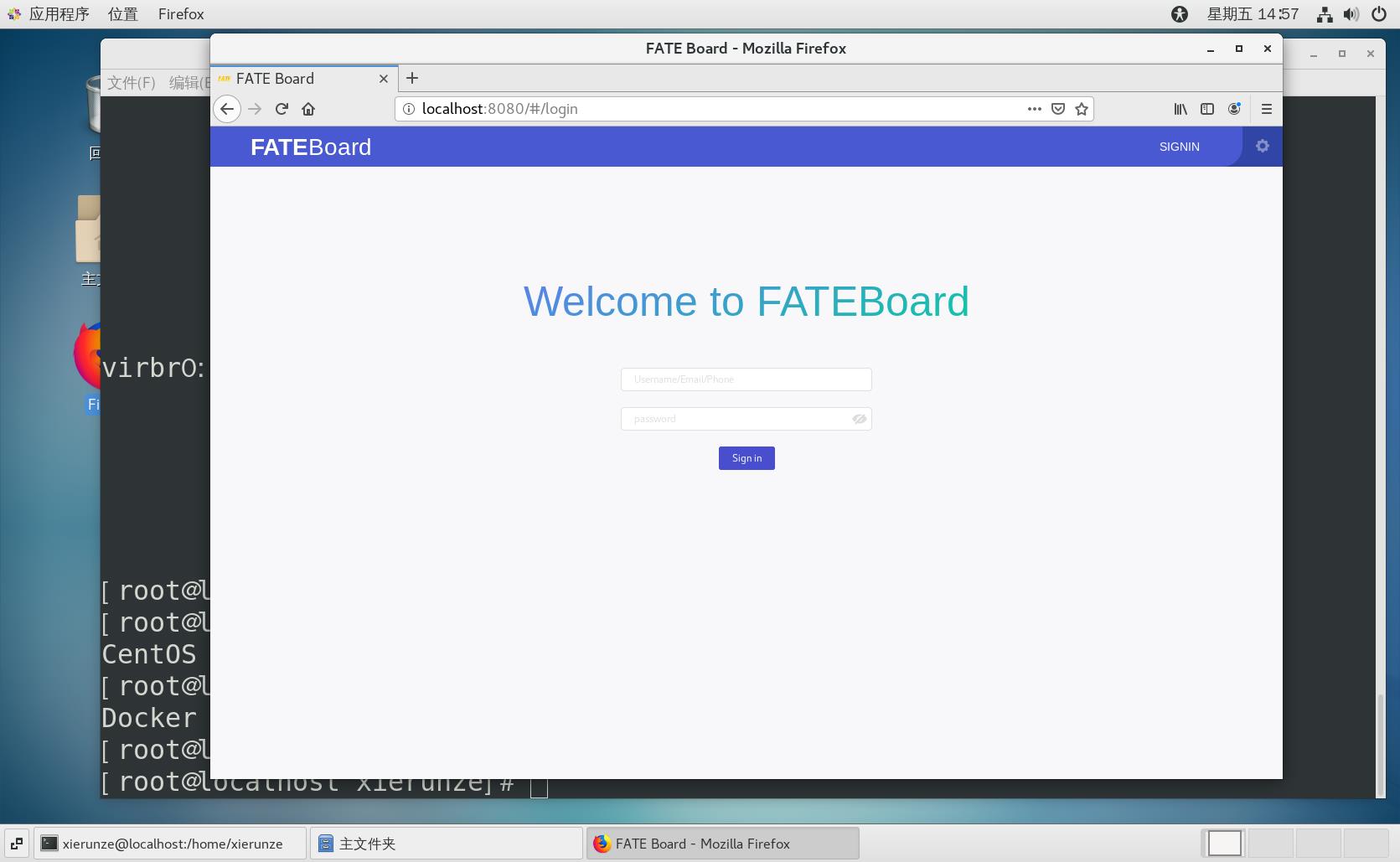
Task: Click the reload page icon
Action: pyautogui.click(x=282, y=109)
